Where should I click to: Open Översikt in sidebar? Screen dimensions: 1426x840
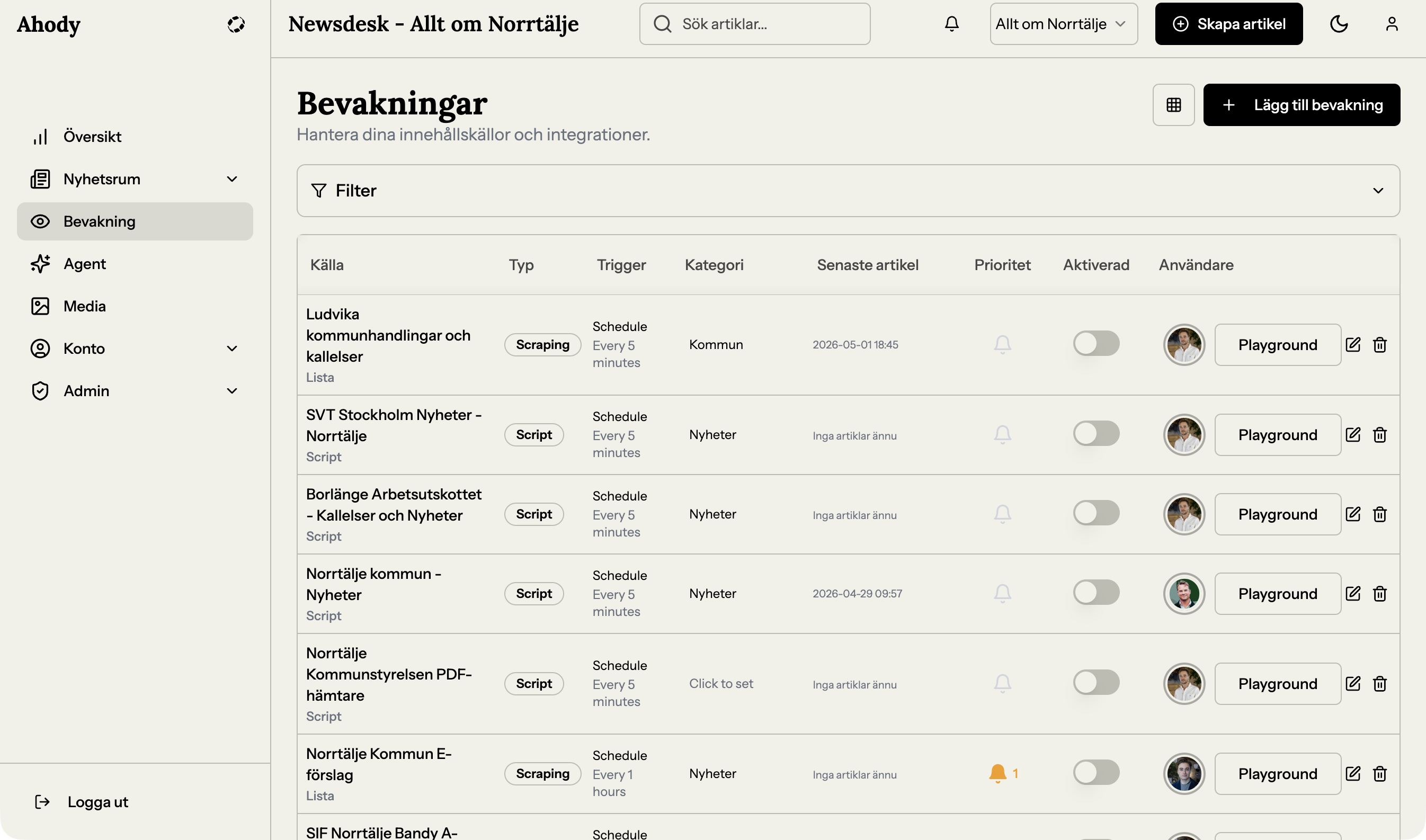[x=135, y=137]
